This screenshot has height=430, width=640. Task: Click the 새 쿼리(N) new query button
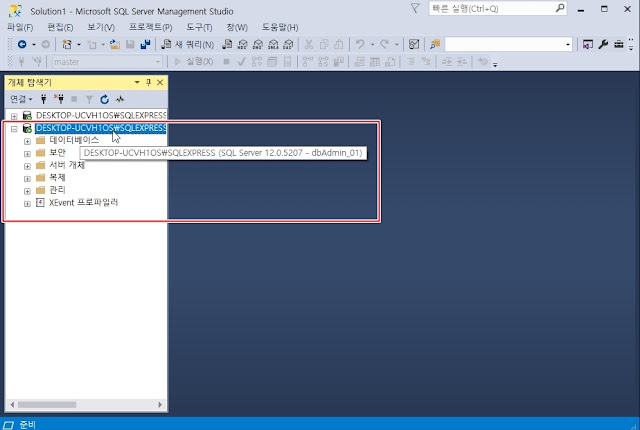[x=188, y=44]
